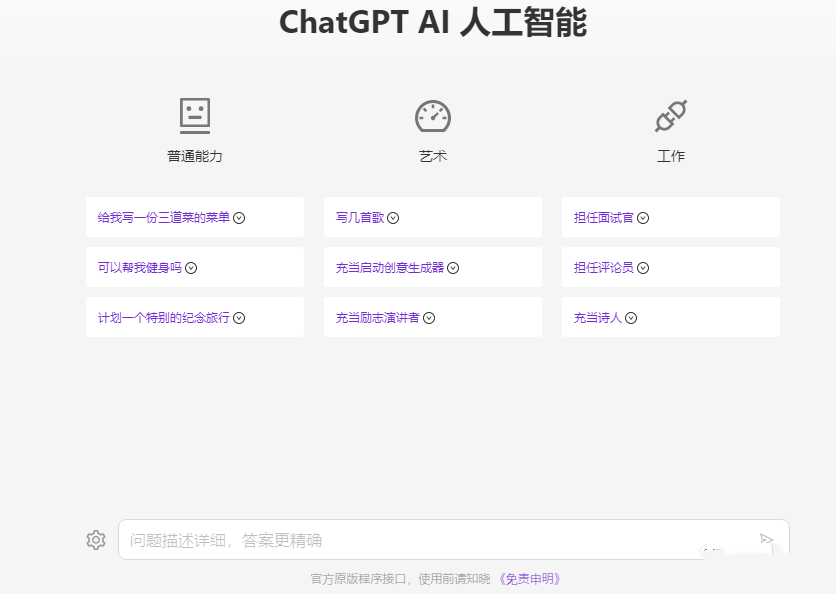This screenshot has width=836, height=594.
Task: Click the 工作 category label
Action: [671, 156]
